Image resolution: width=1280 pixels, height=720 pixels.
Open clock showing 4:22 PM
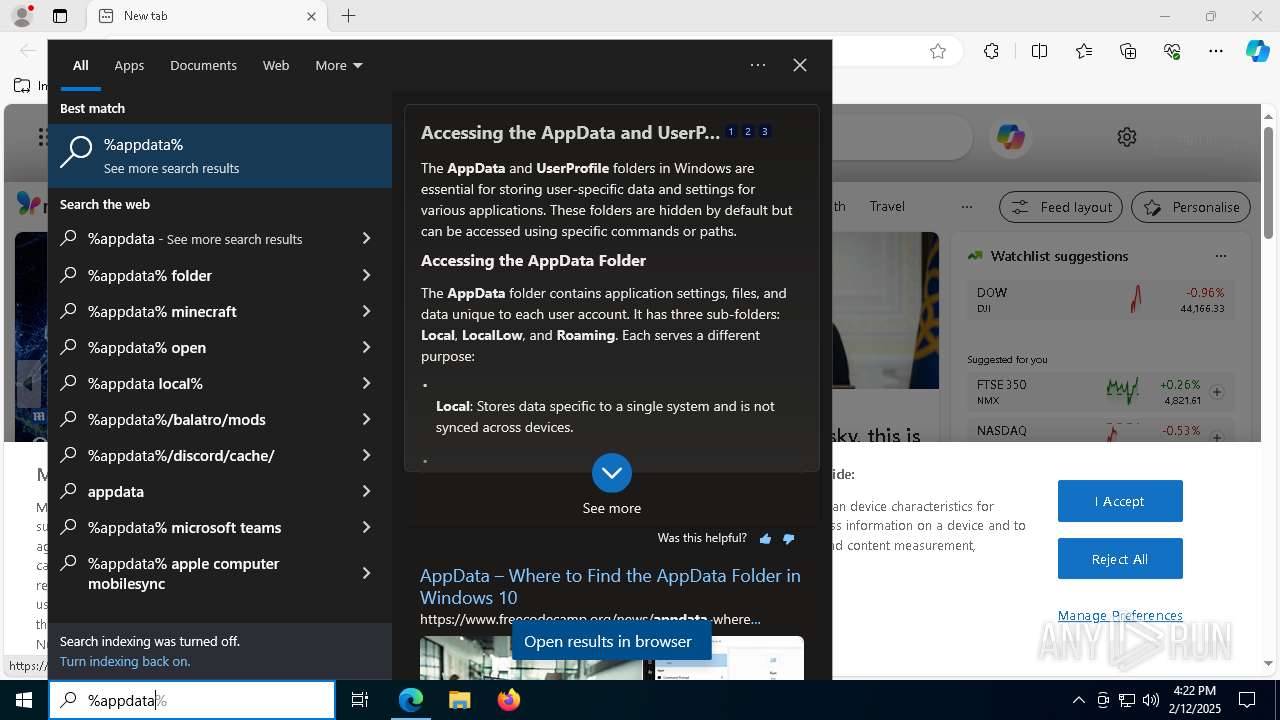(x=1194, y=700)
